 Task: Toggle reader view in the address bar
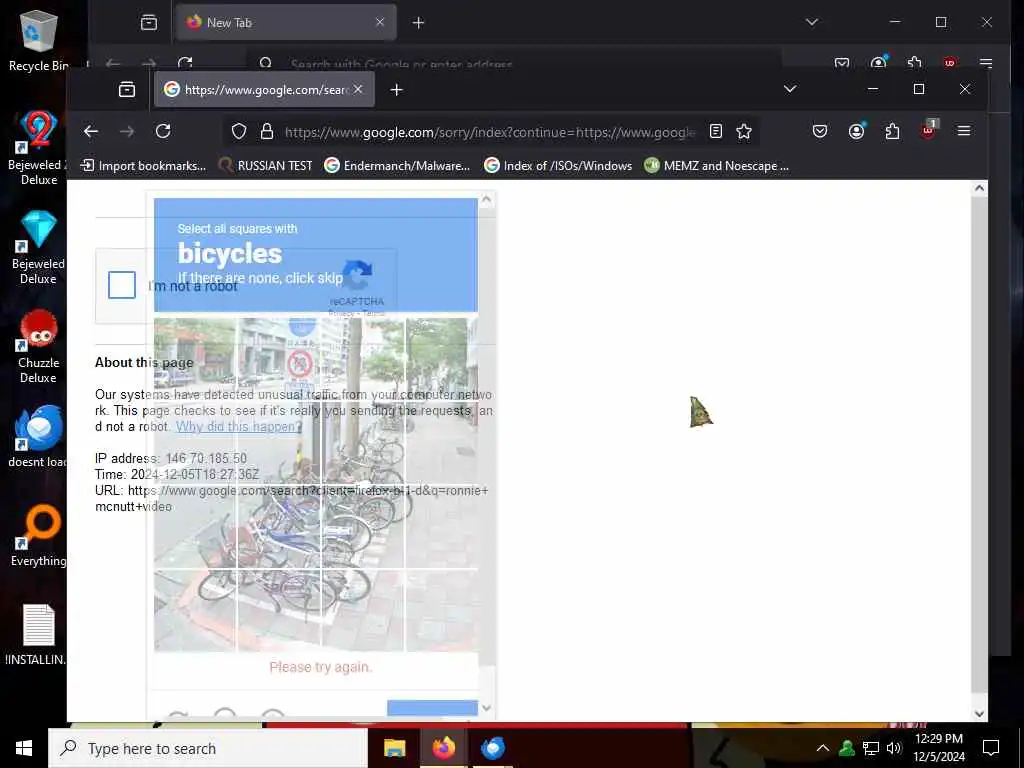(716, 132)
